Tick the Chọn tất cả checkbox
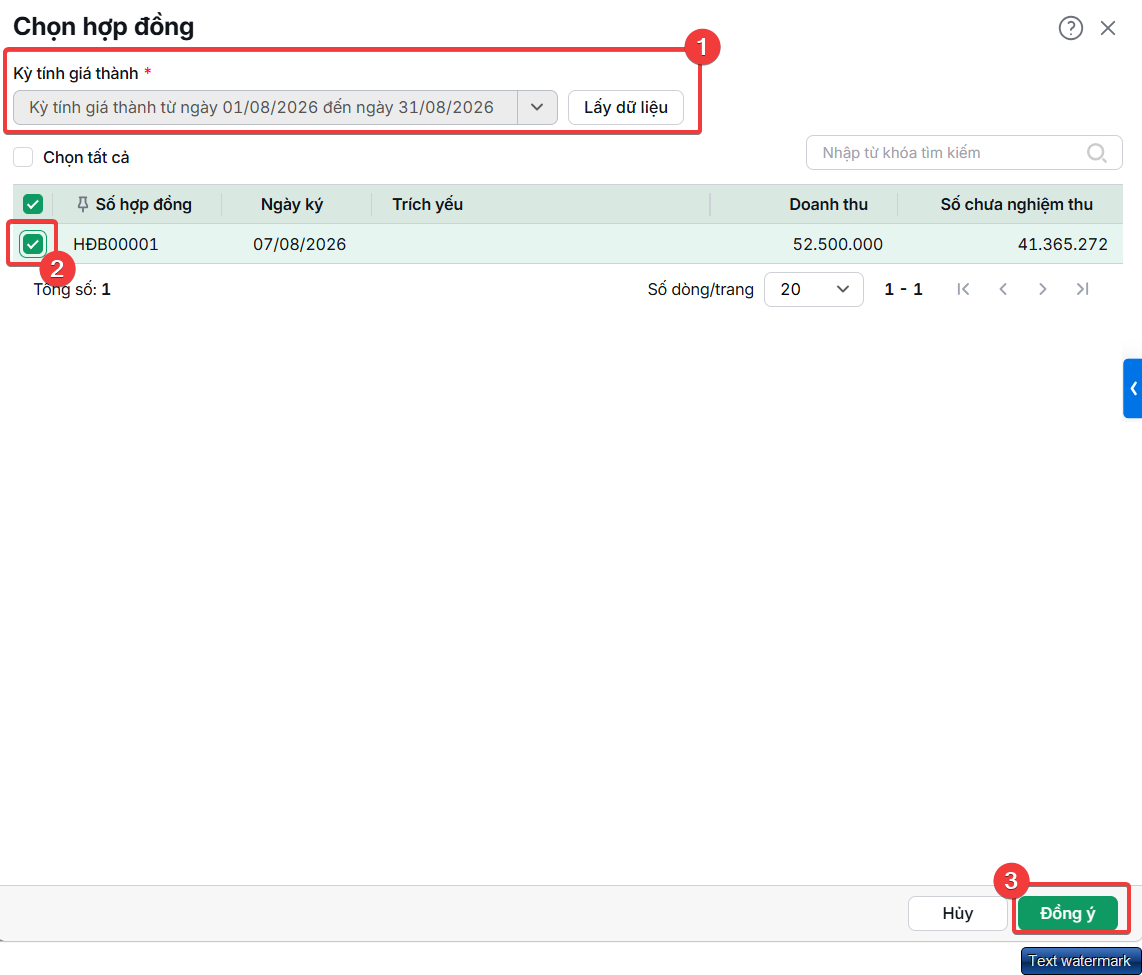 pos(23,157)
